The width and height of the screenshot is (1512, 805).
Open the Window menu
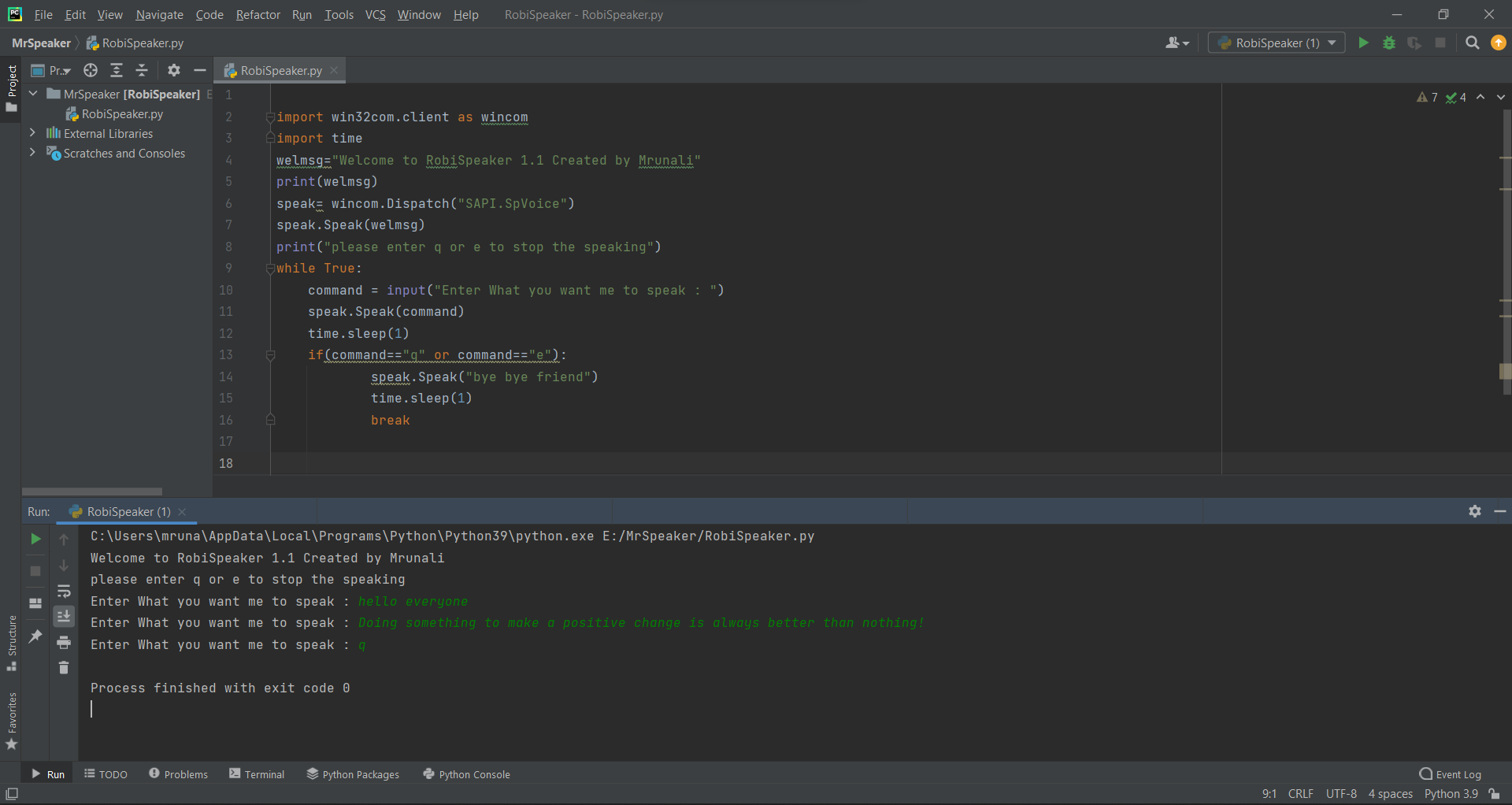pos(419,14)
